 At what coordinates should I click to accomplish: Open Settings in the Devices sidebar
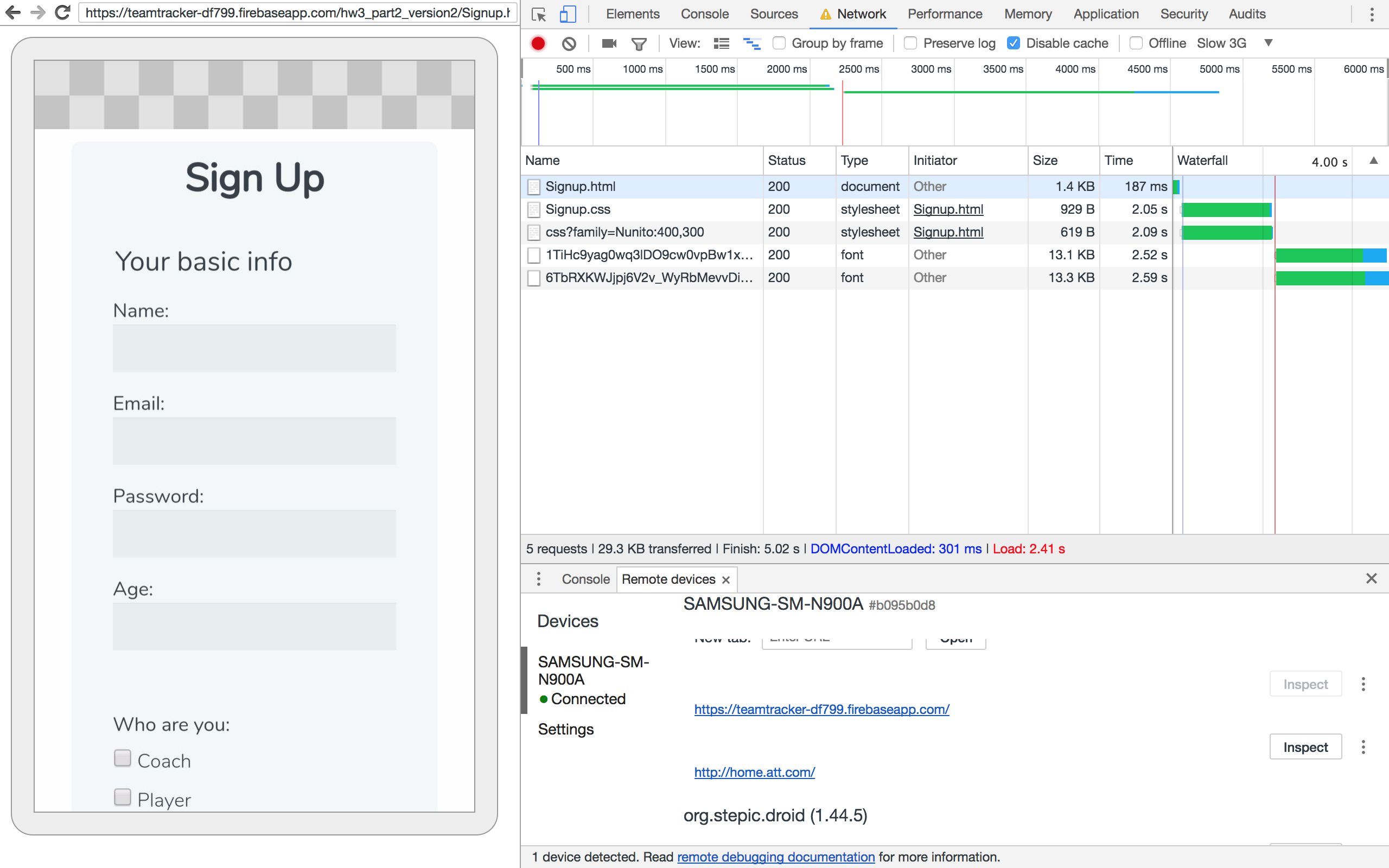565,730
